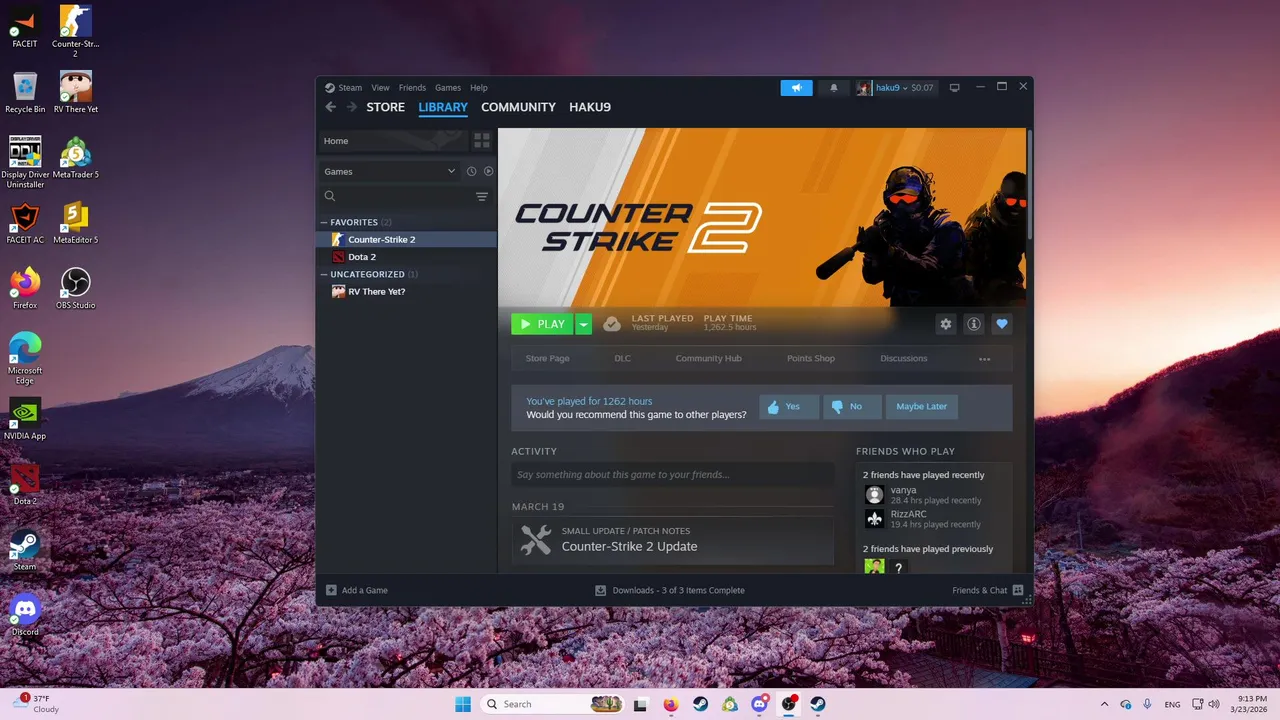Screen dimensions: 1280x720
Task: Launch Microsoft Edge from the desktop
Action: [x=25, y=358]
